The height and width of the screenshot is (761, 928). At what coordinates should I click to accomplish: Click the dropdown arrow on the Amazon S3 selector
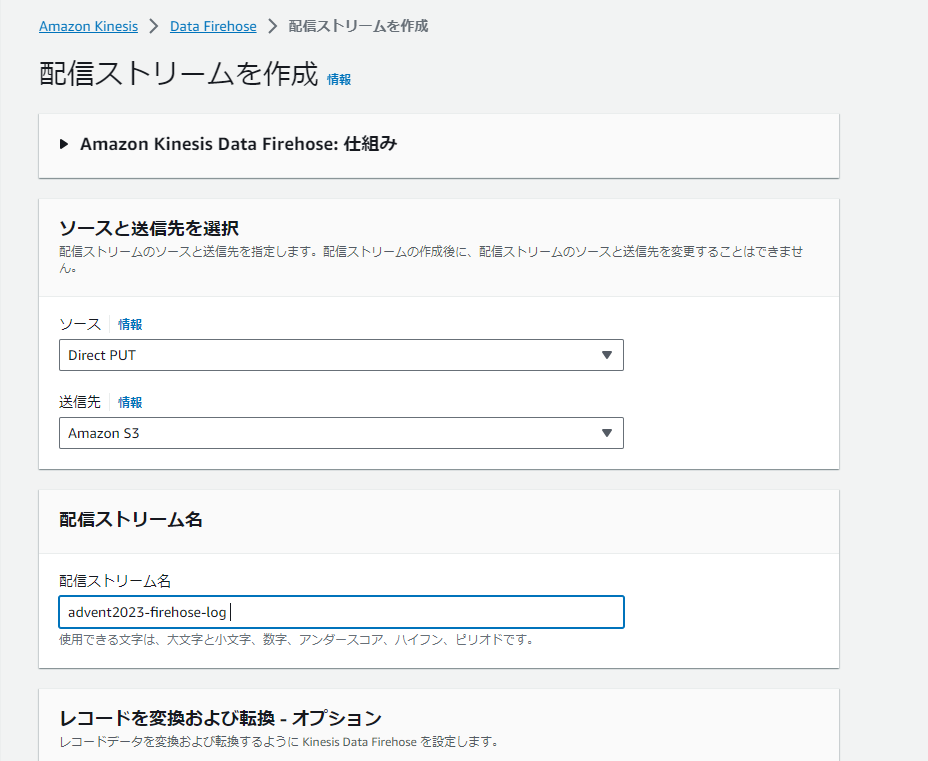pos(606,433)
